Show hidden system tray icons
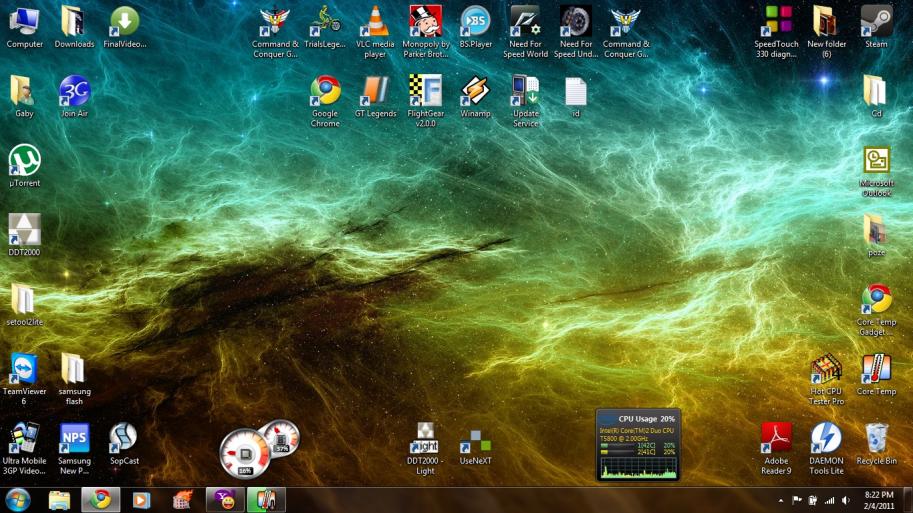 (x=778, y=499)
